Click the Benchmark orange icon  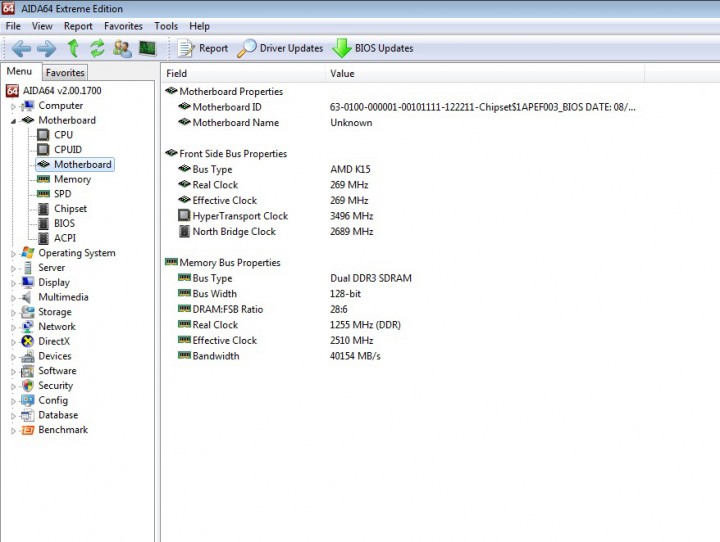tap(28, 429)
